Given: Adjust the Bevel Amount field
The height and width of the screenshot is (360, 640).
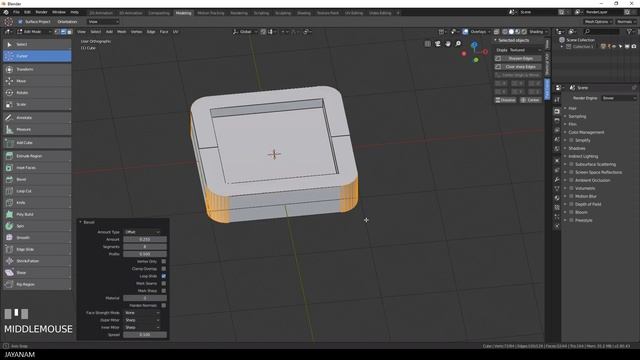Looking at the screenshot, I should point(145,239).
